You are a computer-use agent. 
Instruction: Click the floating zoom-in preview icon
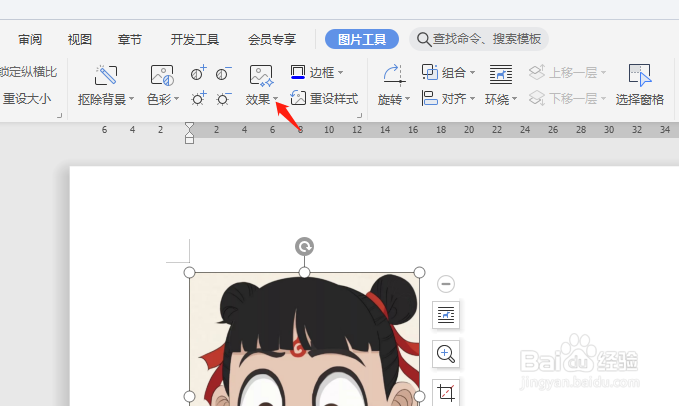coord(446,354)
